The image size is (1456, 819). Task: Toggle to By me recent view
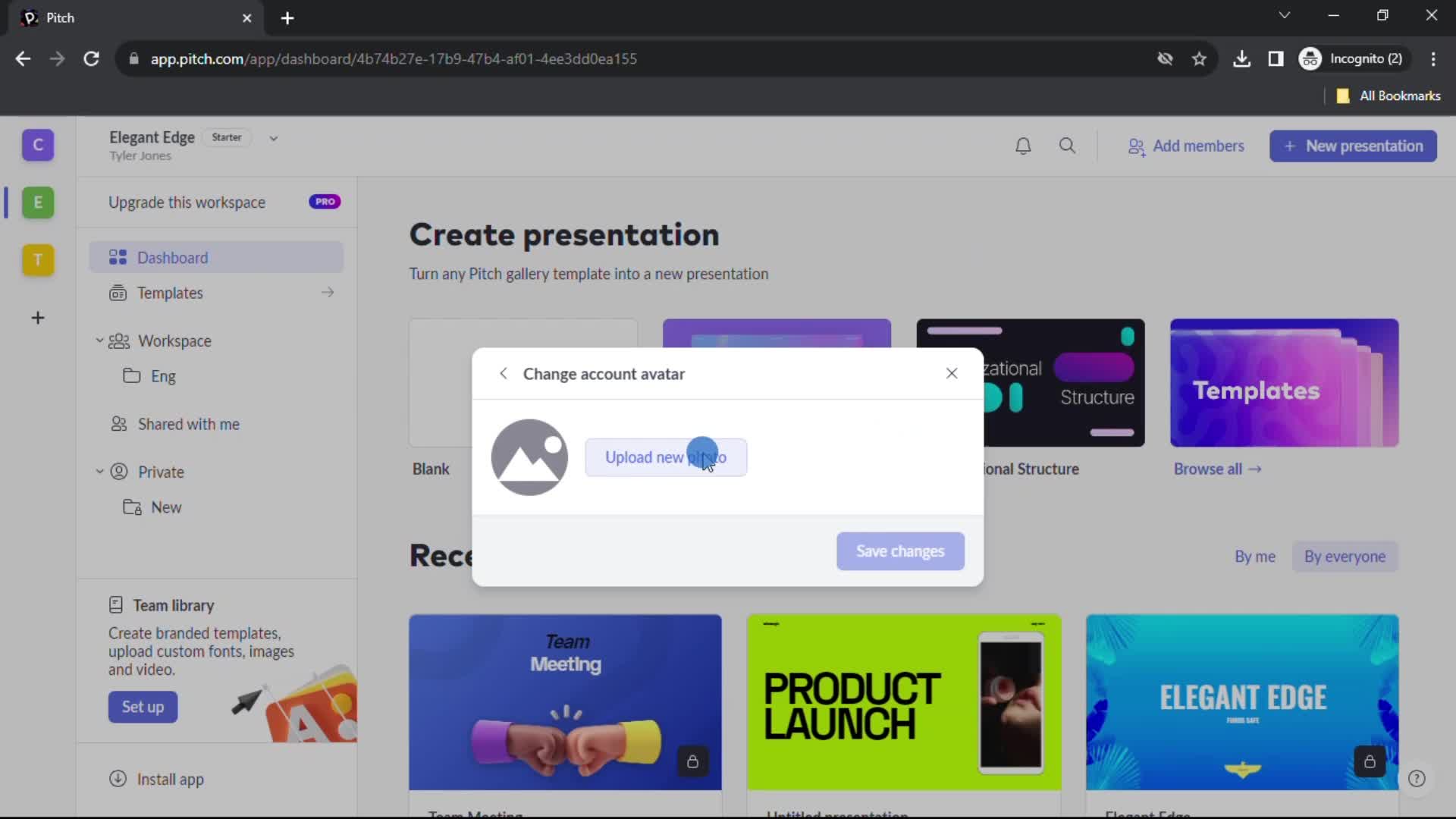click(1256, 557)
